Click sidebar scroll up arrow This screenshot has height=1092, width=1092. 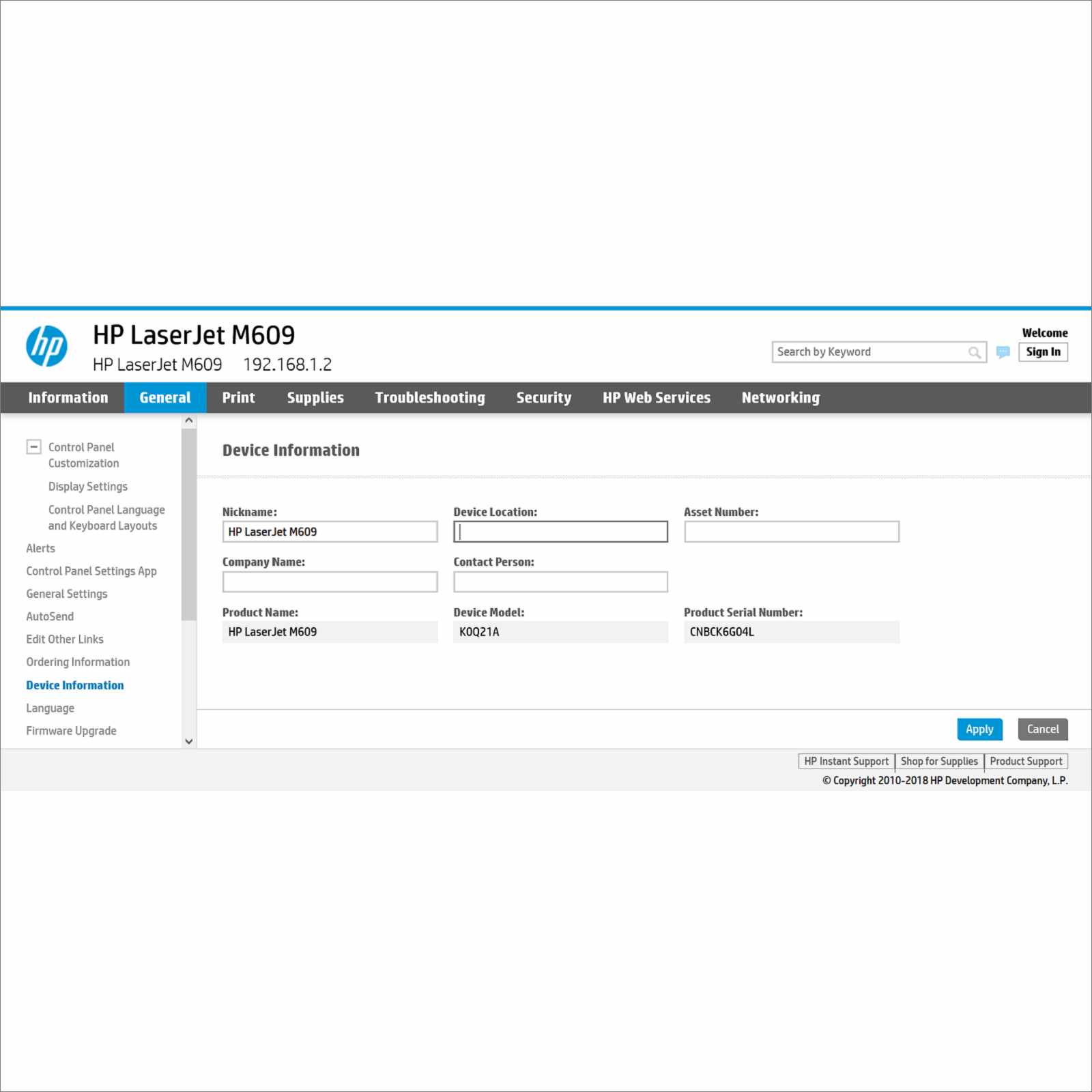tap(189, 420)
